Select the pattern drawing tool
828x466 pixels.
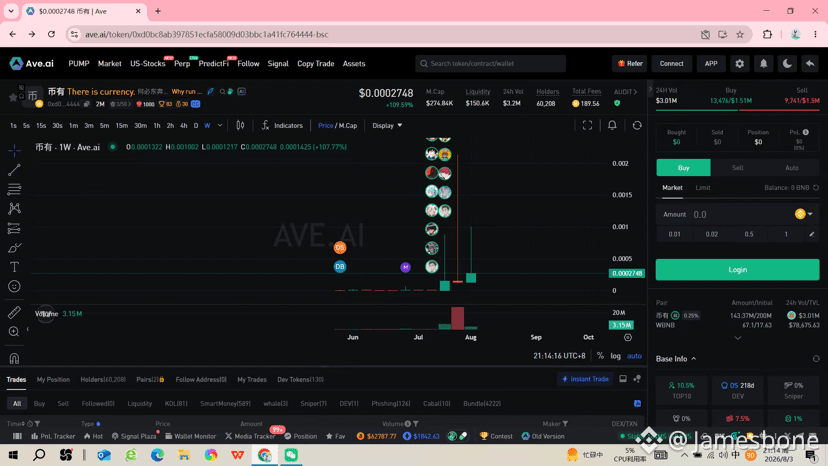pos(14,208)
